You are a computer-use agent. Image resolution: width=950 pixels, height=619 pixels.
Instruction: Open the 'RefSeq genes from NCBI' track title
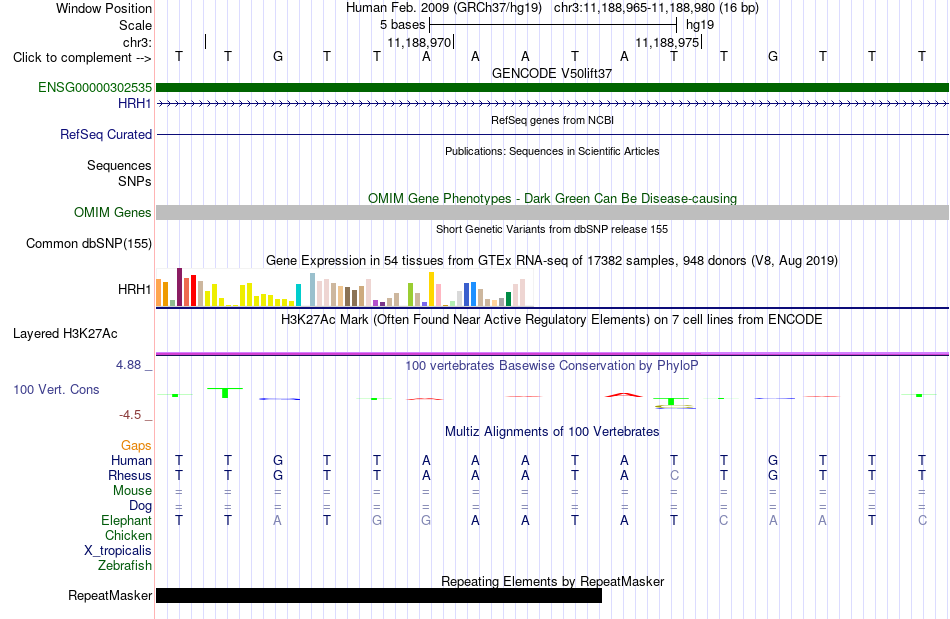pos(552,120)
